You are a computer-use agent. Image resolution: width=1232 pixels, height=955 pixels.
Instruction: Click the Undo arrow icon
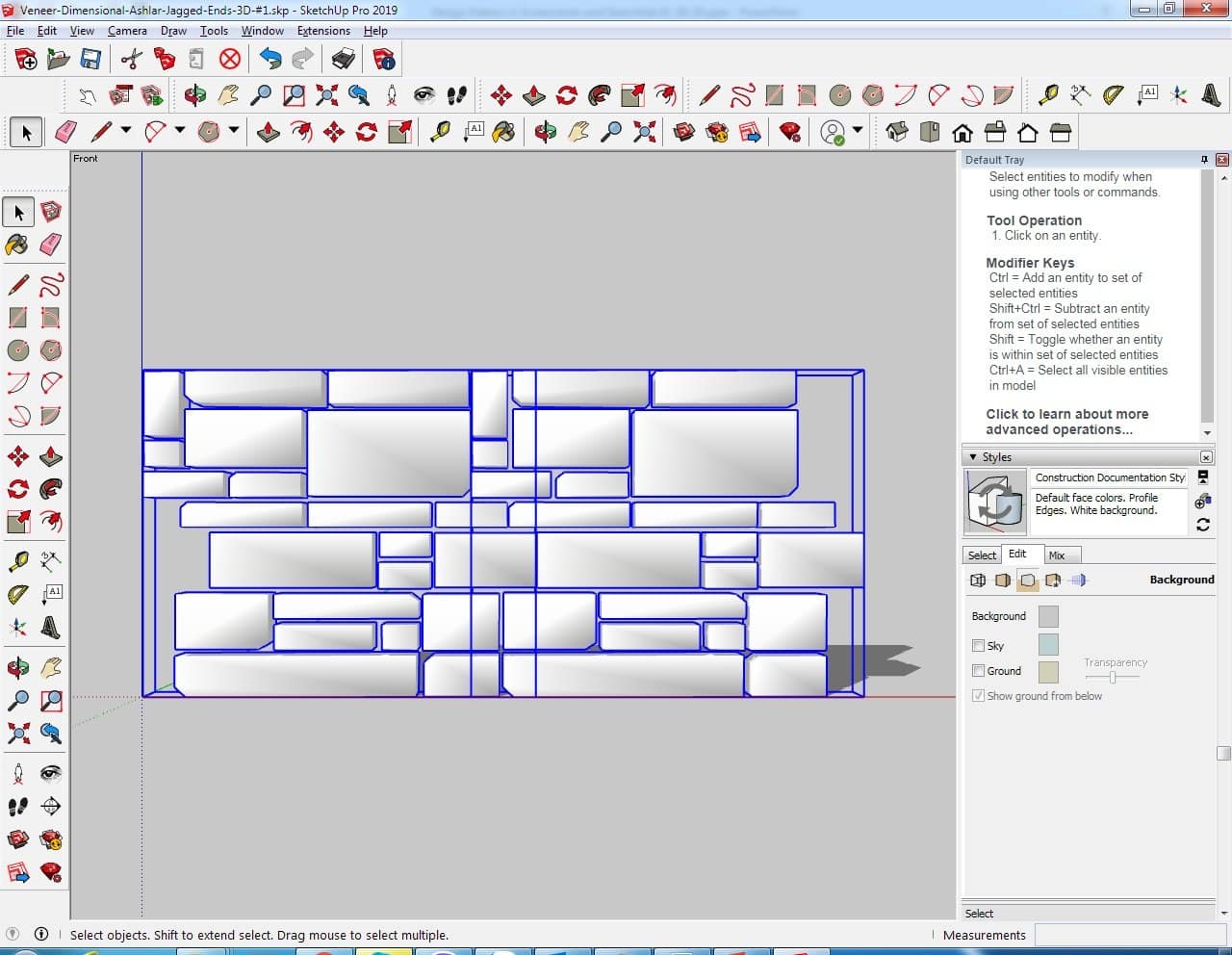(x=270, y=60)
